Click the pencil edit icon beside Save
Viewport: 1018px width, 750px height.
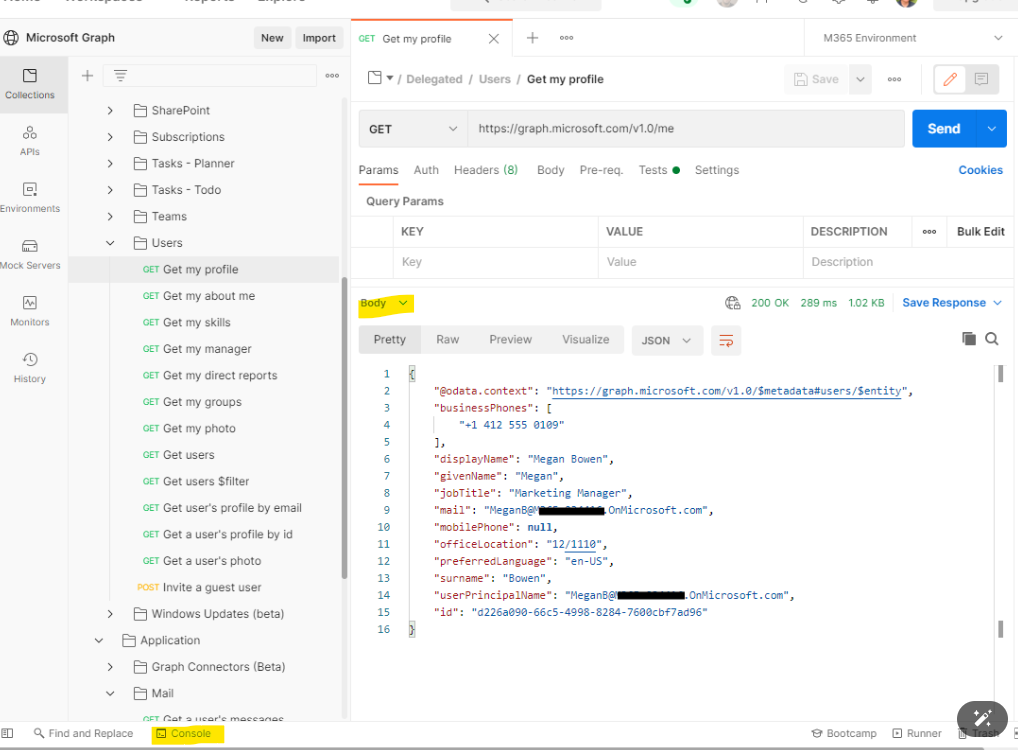pyautogui.click(x=950, y=79)
